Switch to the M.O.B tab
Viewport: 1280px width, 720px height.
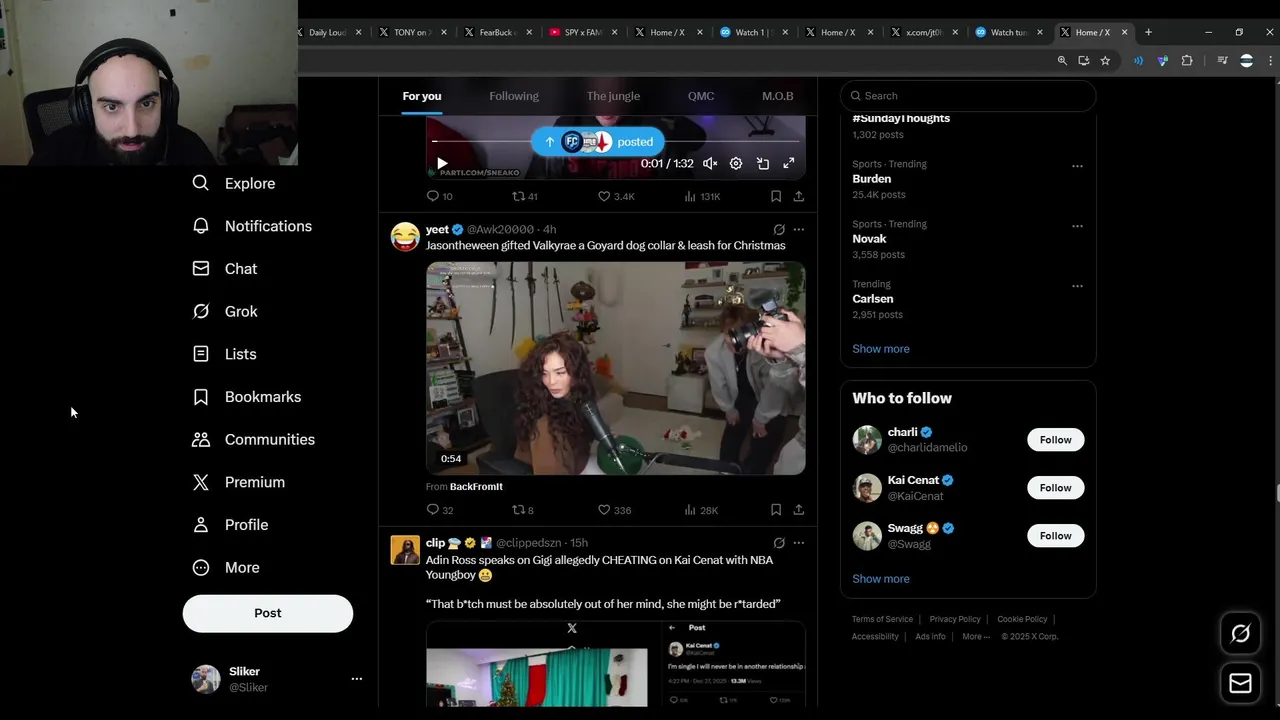(x=777, y=96)
